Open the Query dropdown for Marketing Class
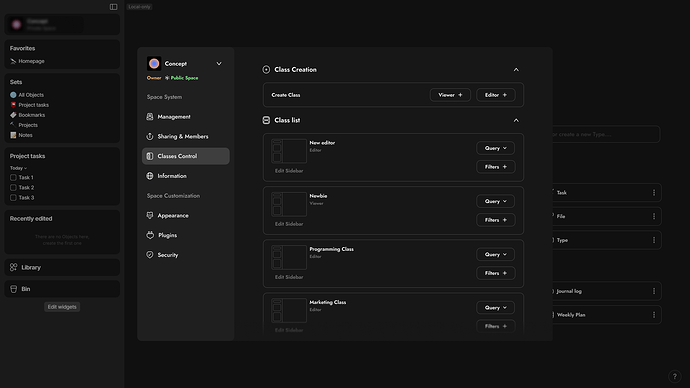The image size is (690, 388). [495, 308]
